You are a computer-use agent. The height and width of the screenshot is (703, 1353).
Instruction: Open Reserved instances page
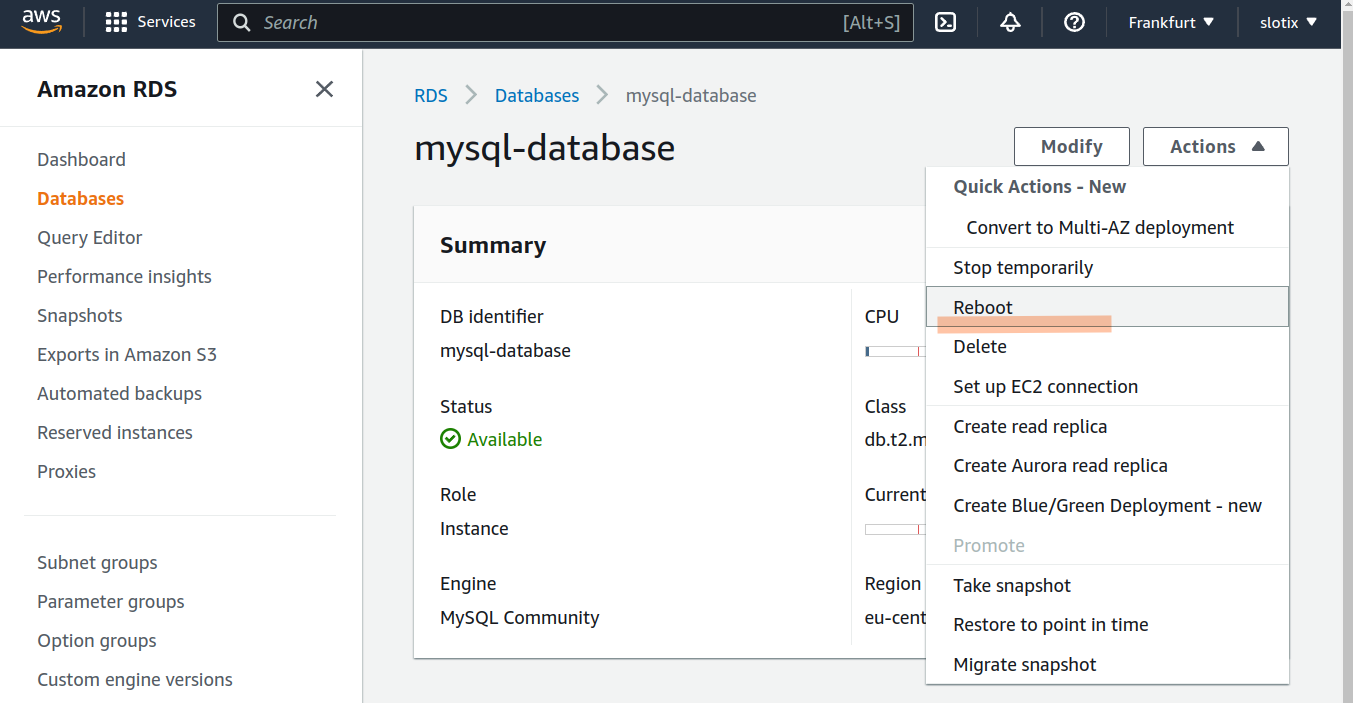coord(115,433)
